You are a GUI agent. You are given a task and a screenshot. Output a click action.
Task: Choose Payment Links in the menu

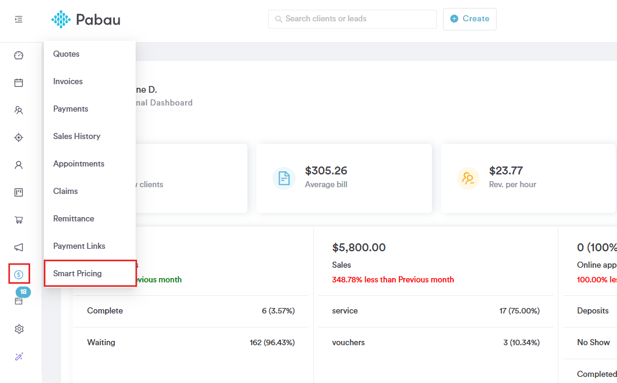click(79, 246)
